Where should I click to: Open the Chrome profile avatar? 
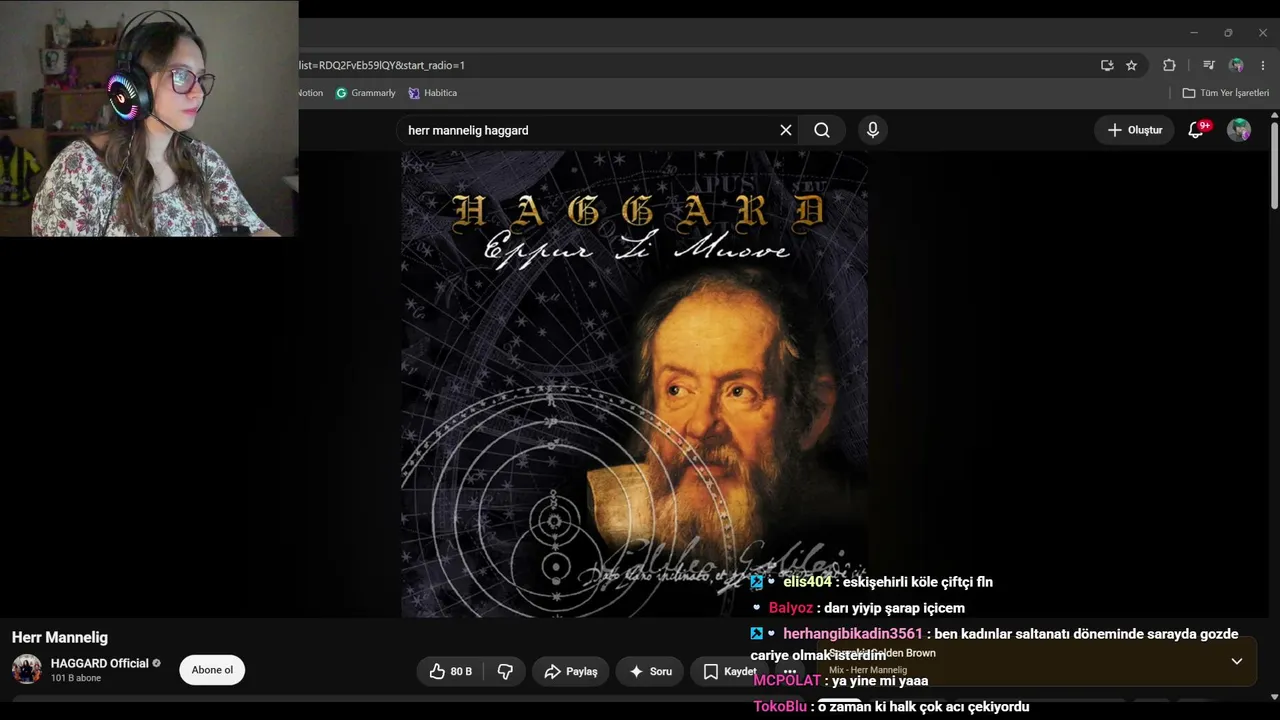click(1236, 65)
